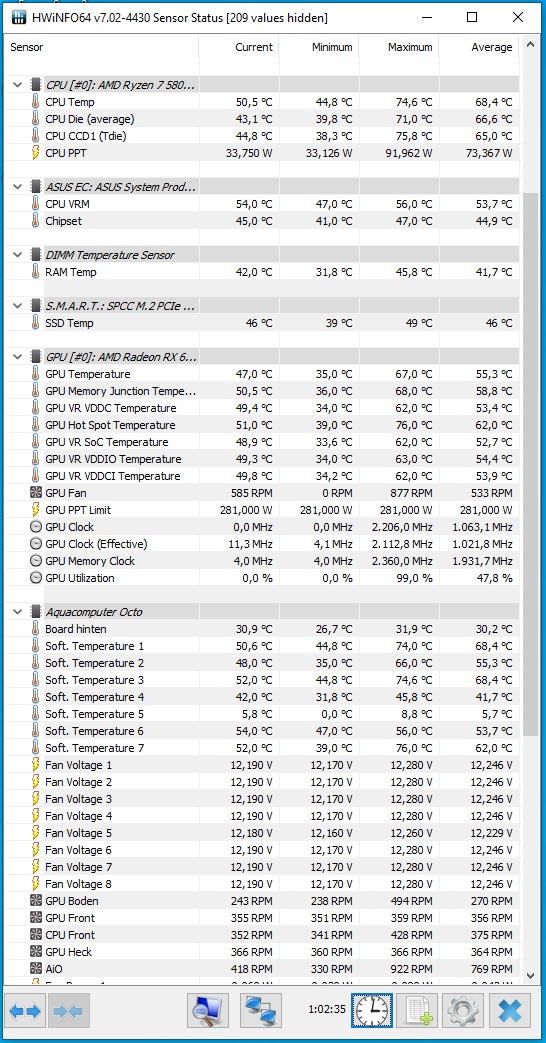Image resolution: width=546 pixels, height=1043 pixels.
Task: Select the GPU Front fan row
Action: pos(261,918)
